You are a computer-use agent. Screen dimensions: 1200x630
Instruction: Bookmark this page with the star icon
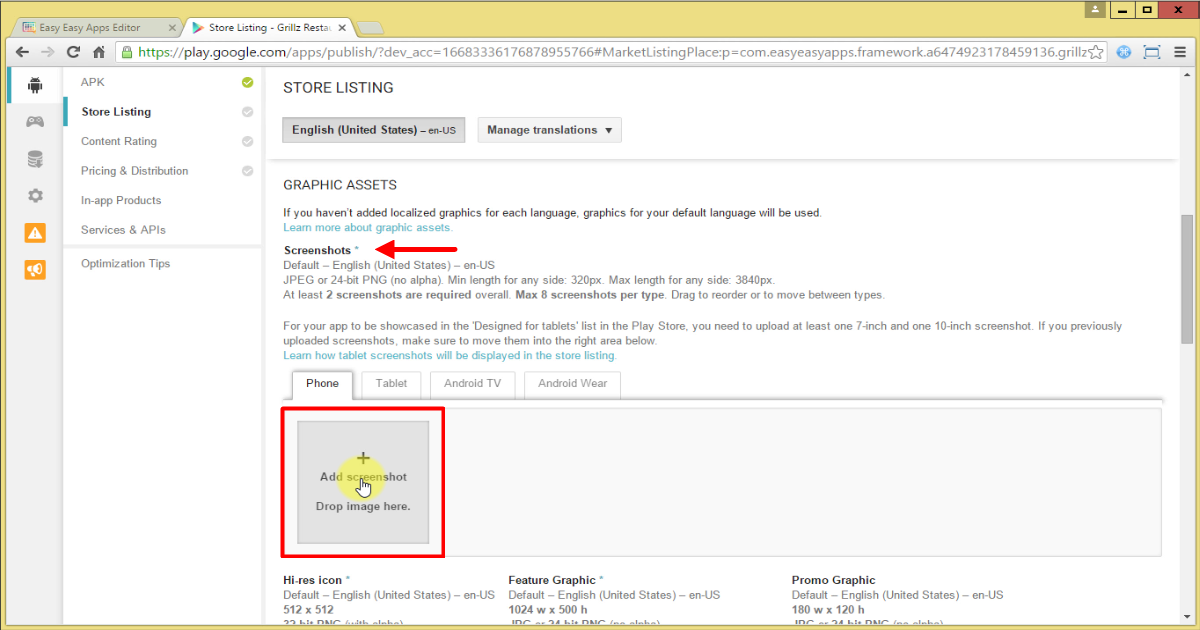click(x=1096, y=52)
